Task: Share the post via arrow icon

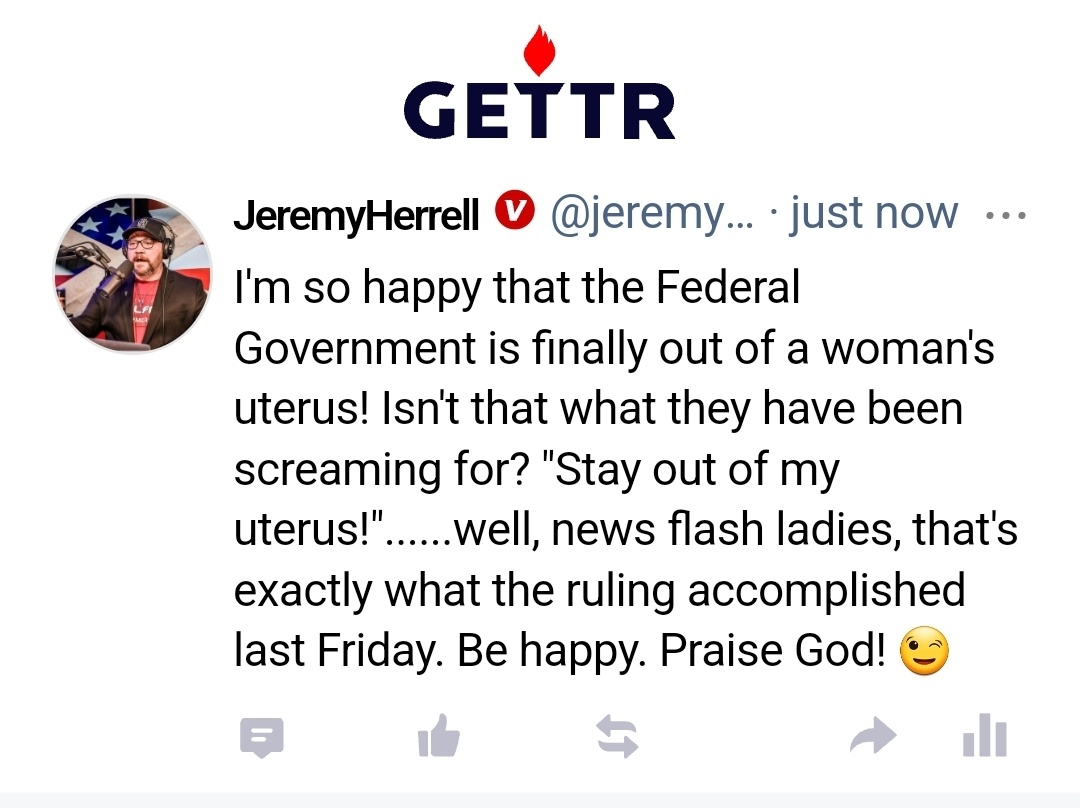Action: (873, 736)
